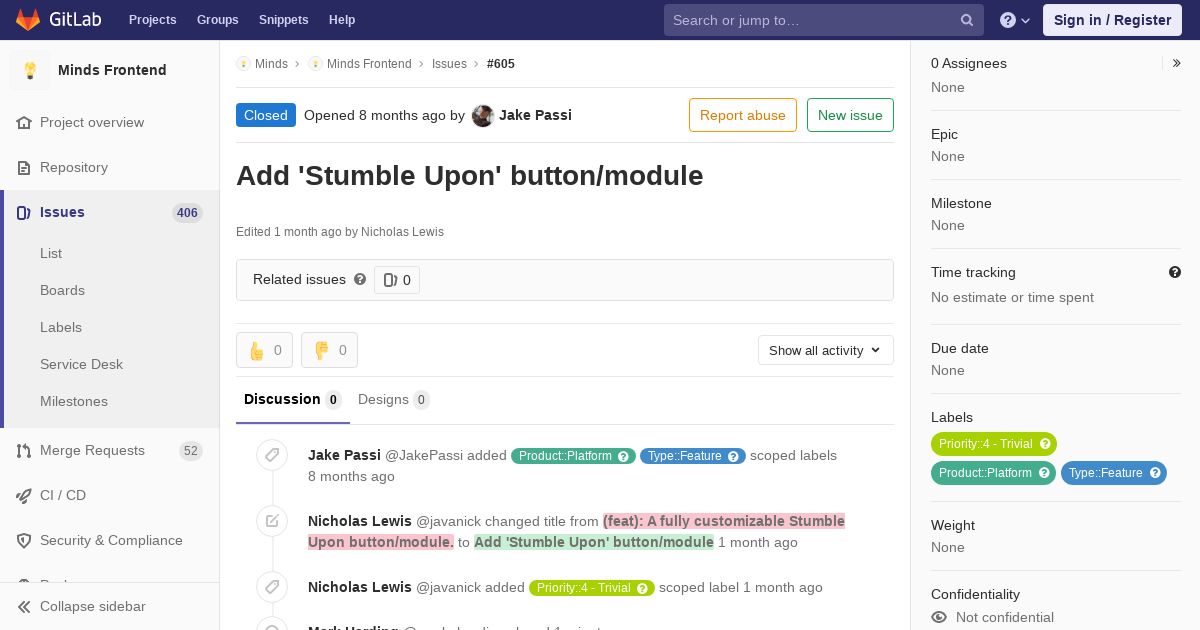This screenshot has height=630, width=1200.
Task: Open Milestones in the sidebar
Action: click(74, 401)
